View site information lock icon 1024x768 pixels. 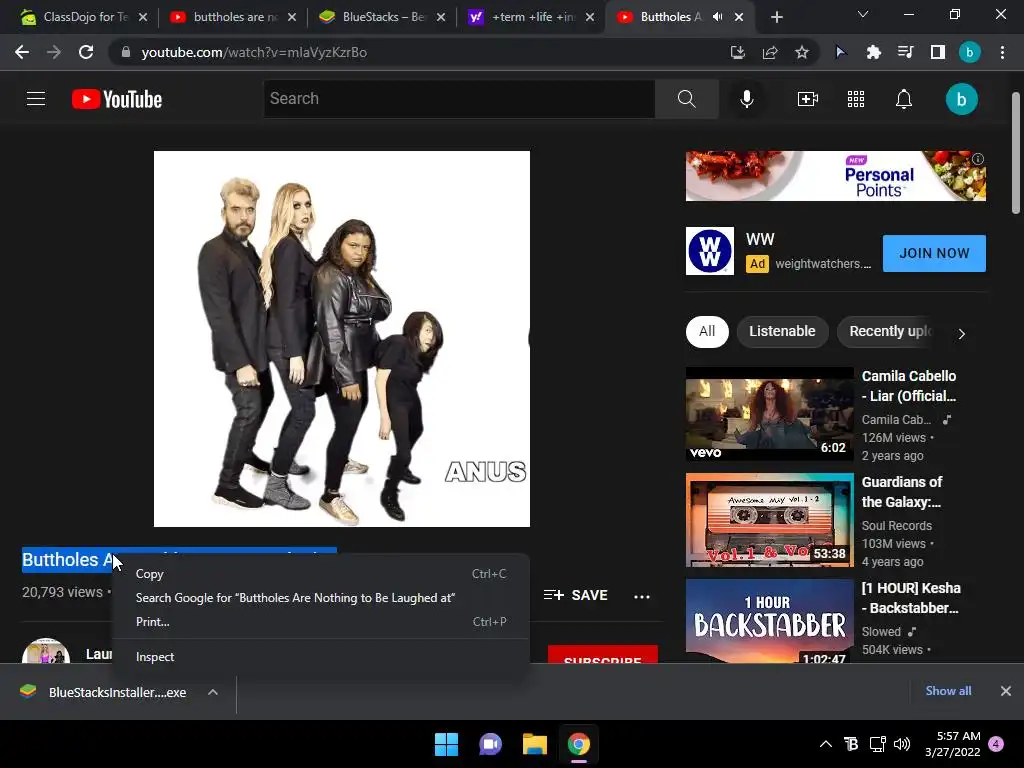click(126, 52)
